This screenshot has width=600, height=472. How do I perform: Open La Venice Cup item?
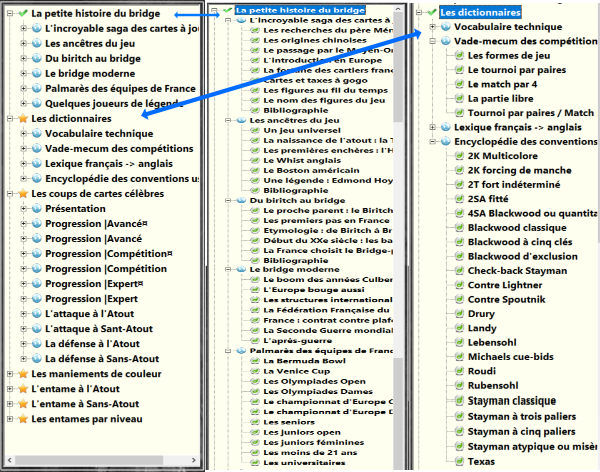click(x=295, y=370)
